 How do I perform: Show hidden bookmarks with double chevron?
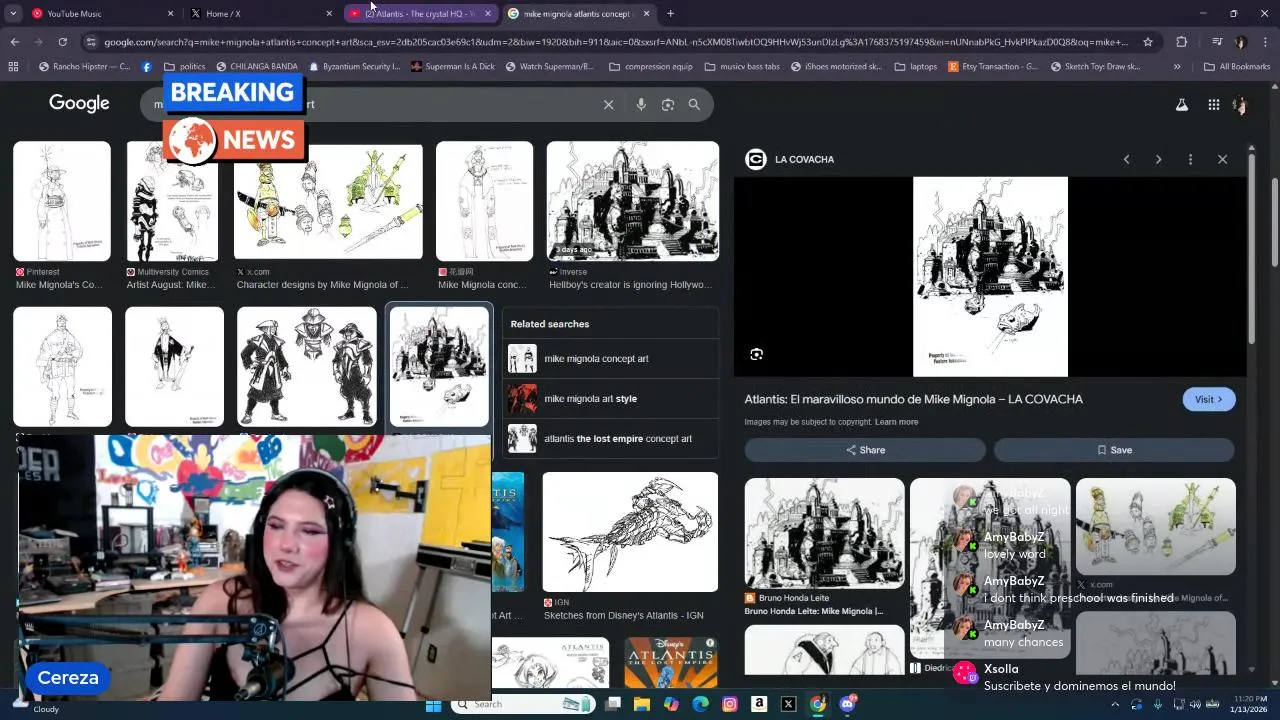point(1177,67)
